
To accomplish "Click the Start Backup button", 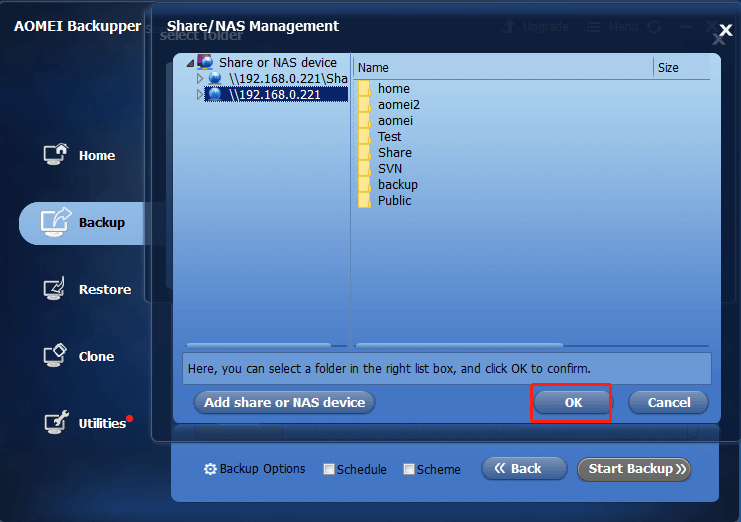I will pyautogui.click(x=634, y=469).
